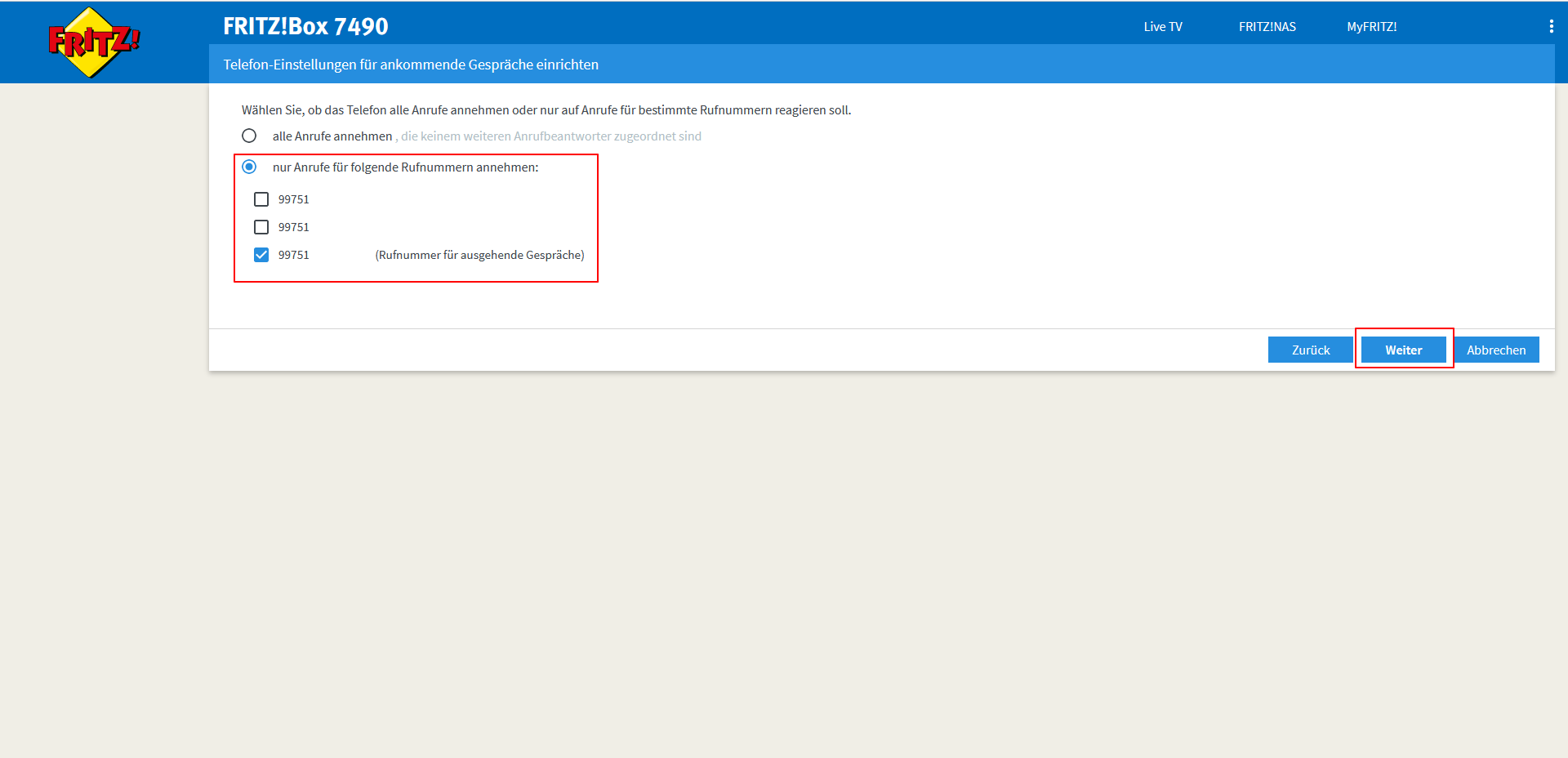Select 'nur Anrufe für folgende Rufnummern annehmen' option
This screenshot has width=1568, height=758.
pyautogui.click(x=249, y=167)
